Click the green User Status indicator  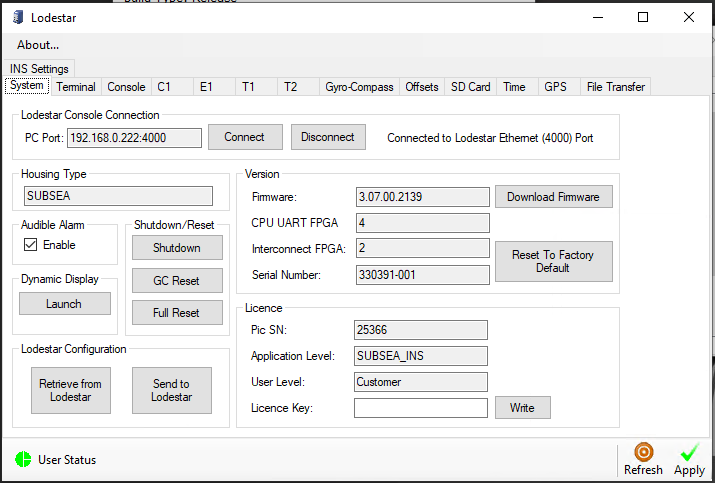pyautogui.click(x=23, y=460)
